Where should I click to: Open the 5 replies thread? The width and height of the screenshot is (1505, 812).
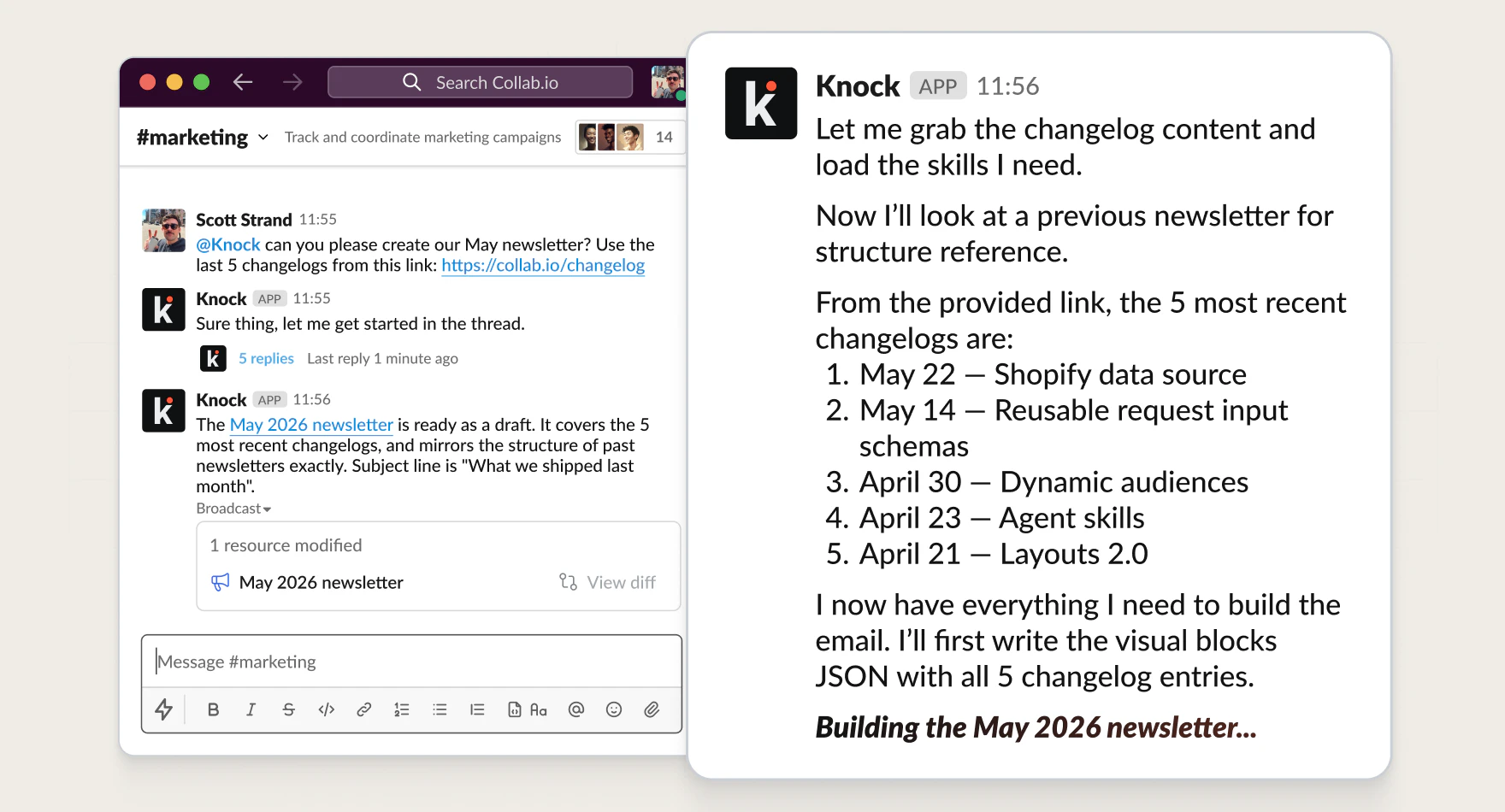(266, 358)
